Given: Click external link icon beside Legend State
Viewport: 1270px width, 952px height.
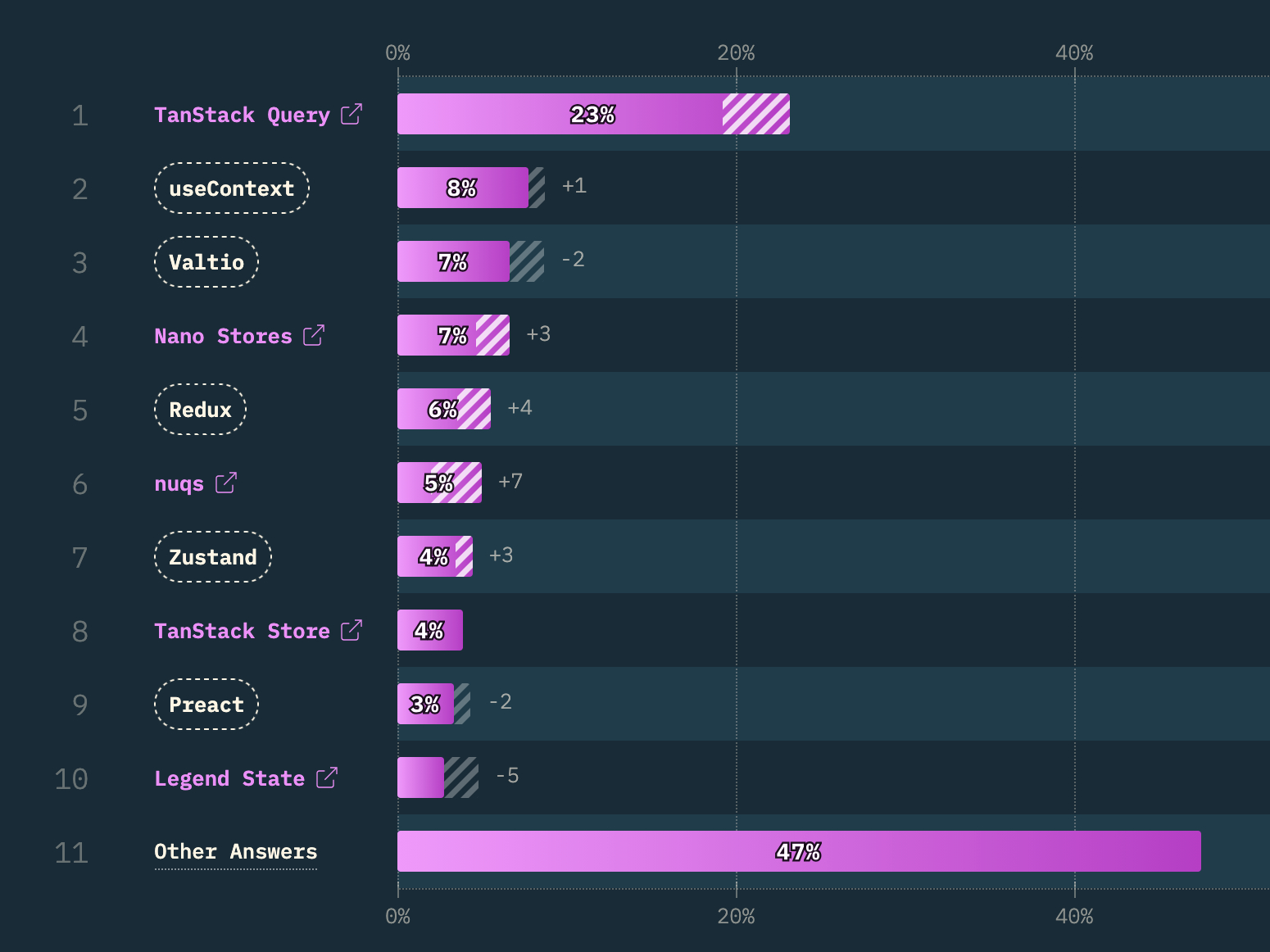Looking at the screenshot, I should point(327,778).
